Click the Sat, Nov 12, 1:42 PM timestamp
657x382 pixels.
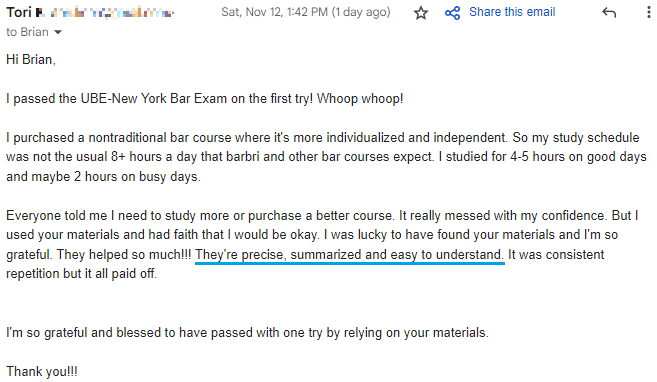pos(274,12)
